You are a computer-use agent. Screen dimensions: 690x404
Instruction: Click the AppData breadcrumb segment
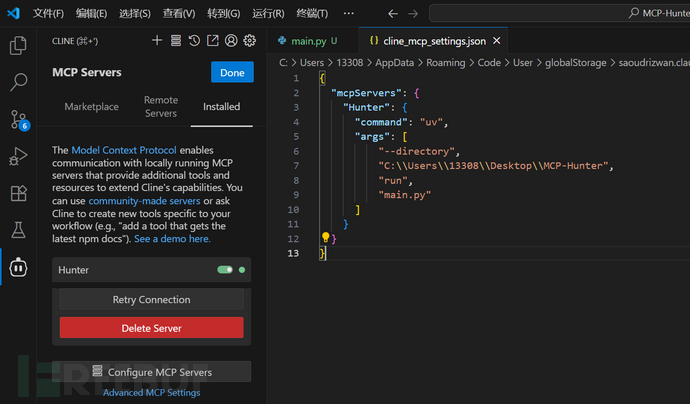coord(394,63)
